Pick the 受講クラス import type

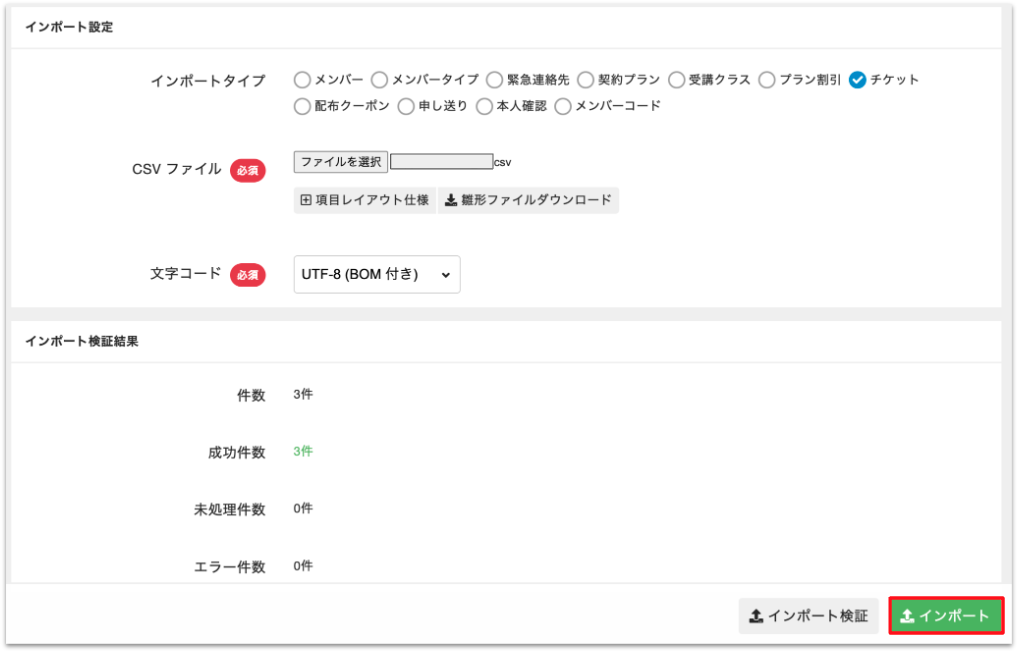tap(677, 80)
